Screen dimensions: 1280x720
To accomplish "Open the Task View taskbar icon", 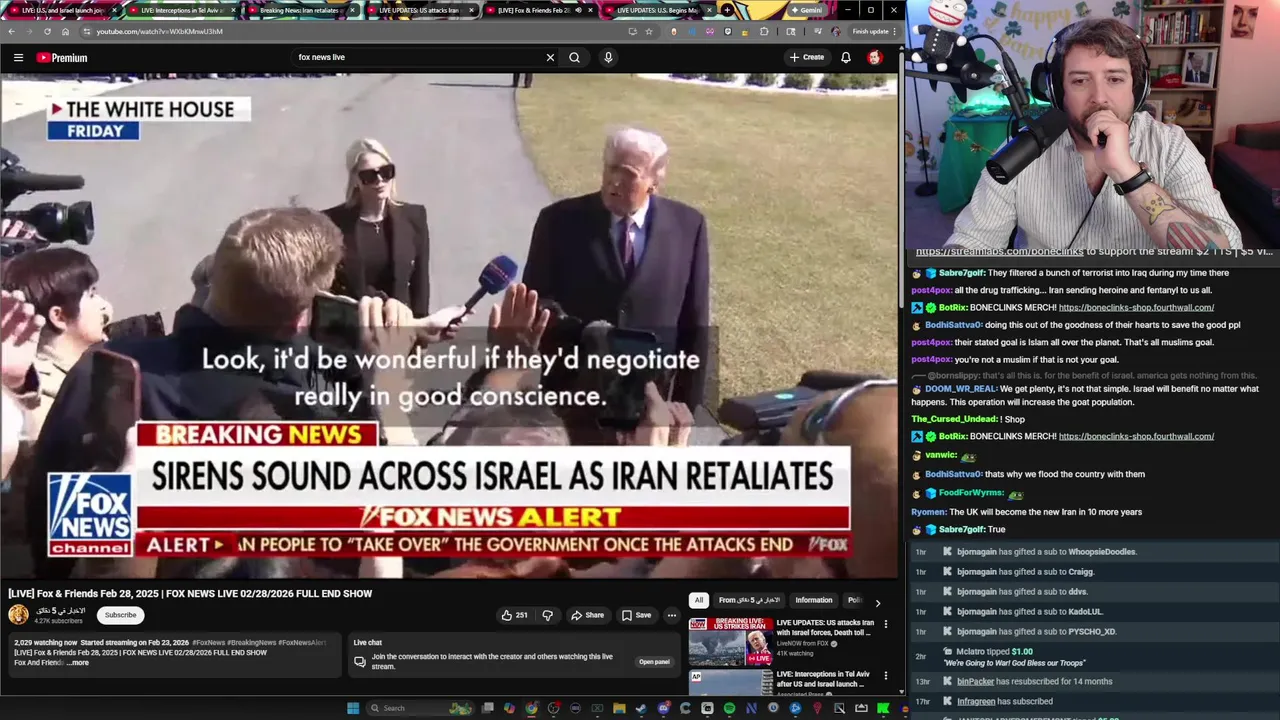I will point(487,708).
